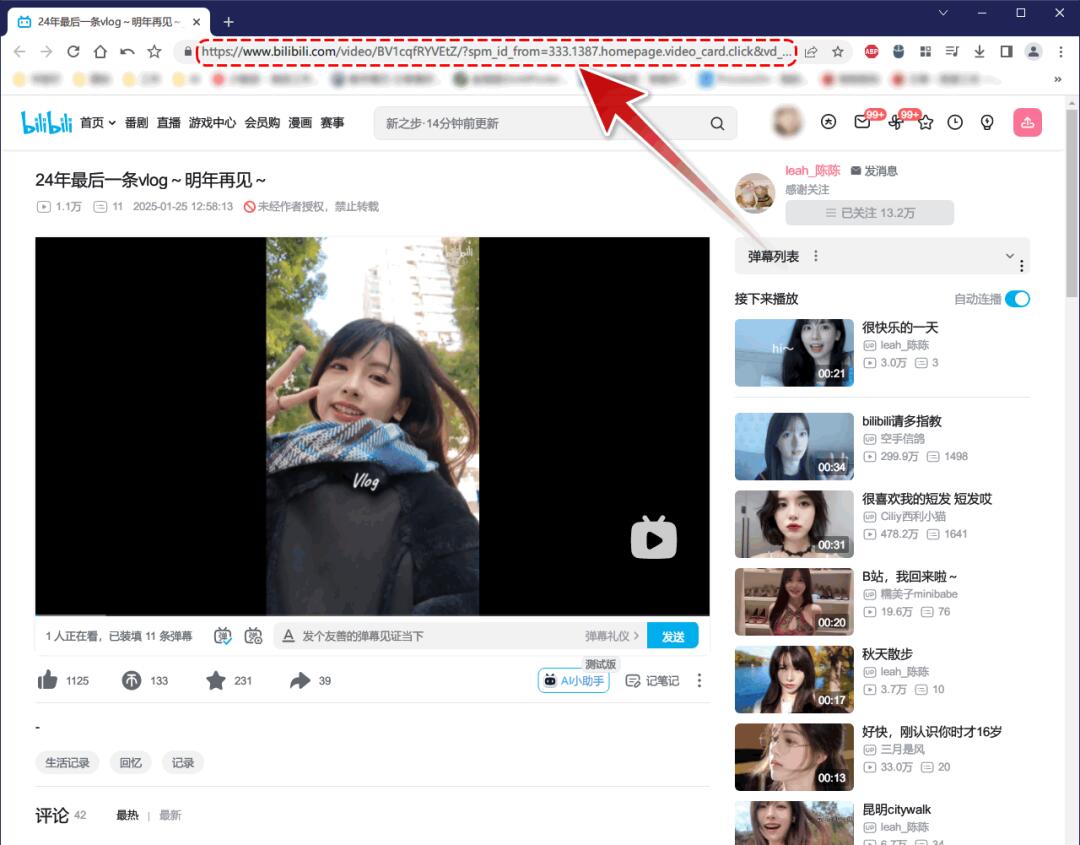Image resolution: width=1080 pixels, height=845 pixels.
Task: Open 好快，刚认识你时才16岁 video title
Action: (932, 731)
